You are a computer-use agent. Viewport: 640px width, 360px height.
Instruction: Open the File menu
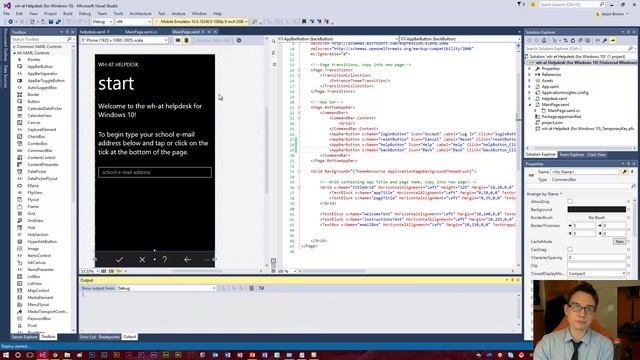[x=6, y=14]
